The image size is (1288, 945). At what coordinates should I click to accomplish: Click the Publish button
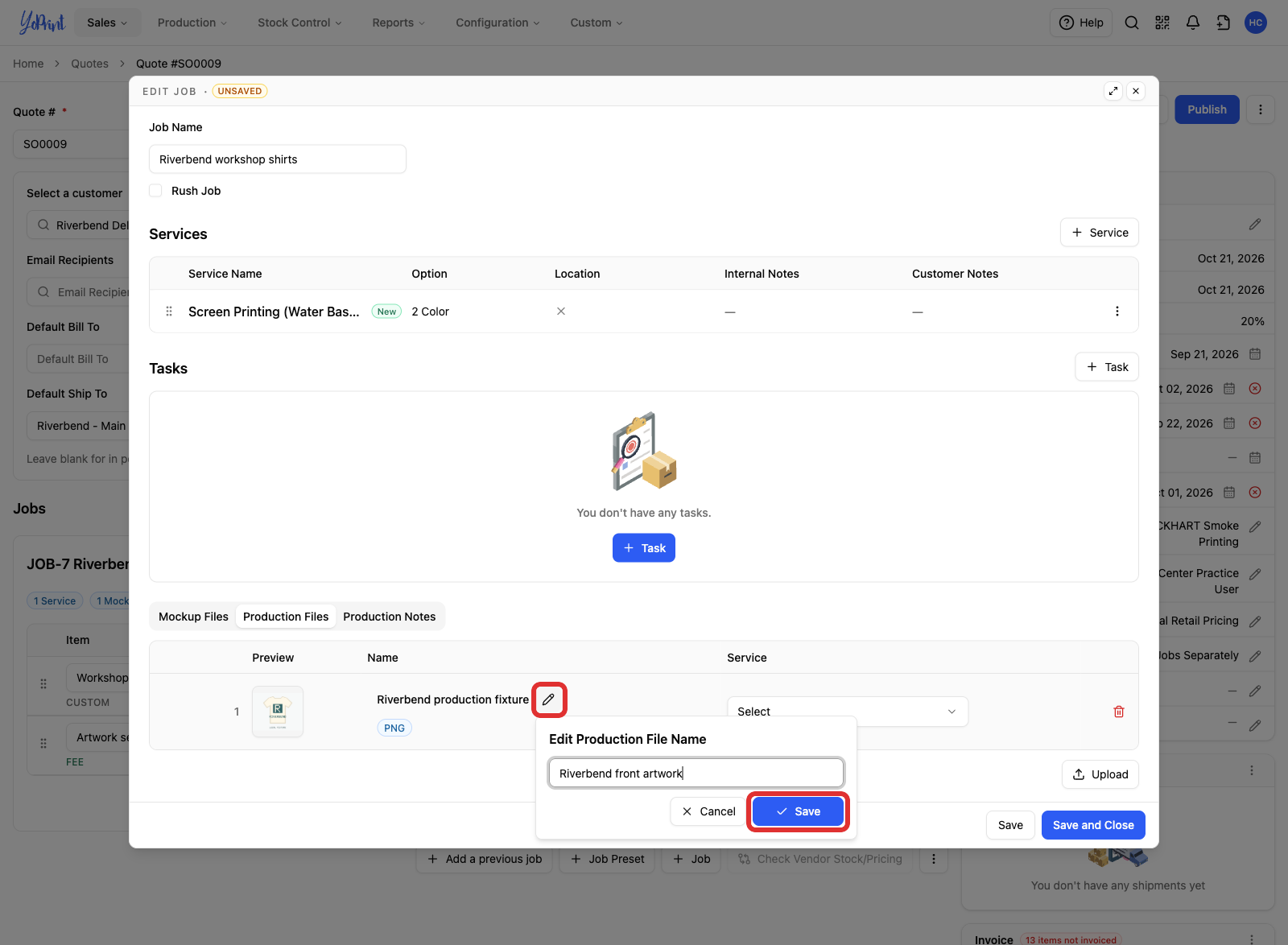[1207, 109]
